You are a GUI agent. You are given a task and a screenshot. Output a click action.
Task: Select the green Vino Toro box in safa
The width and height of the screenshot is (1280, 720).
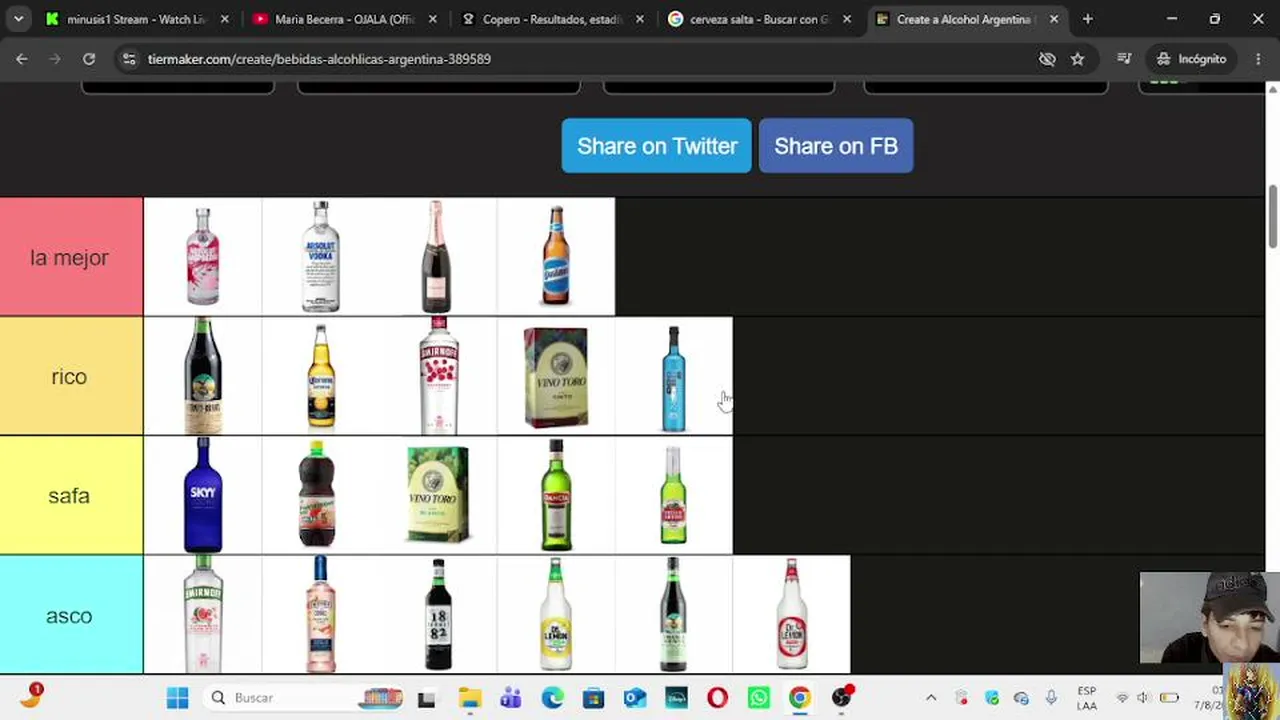click(x=438, y=496)
